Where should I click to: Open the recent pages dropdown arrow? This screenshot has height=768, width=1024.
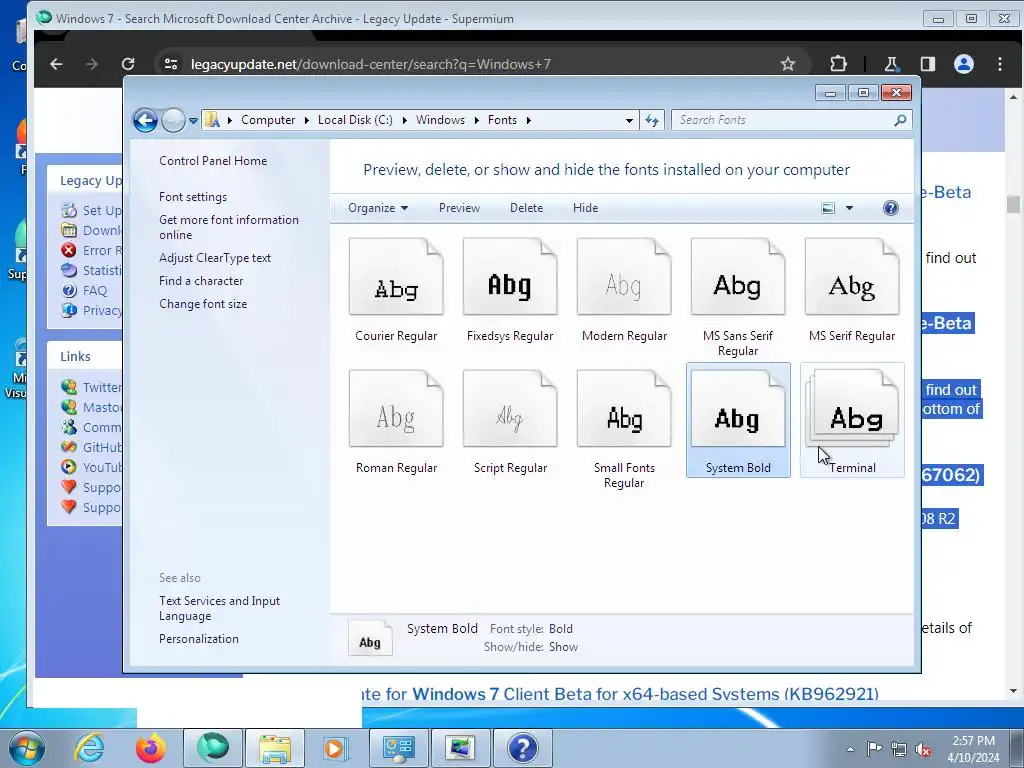click(193, 121)
